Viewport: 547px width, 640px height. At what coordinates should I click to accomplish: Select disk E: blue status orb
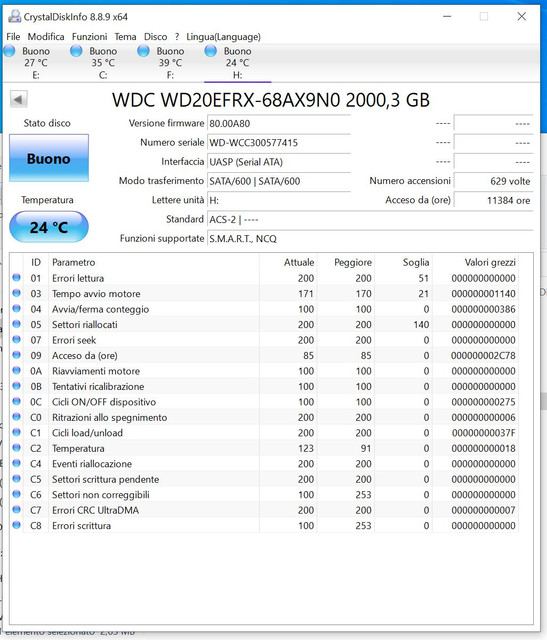click(9, 51)
